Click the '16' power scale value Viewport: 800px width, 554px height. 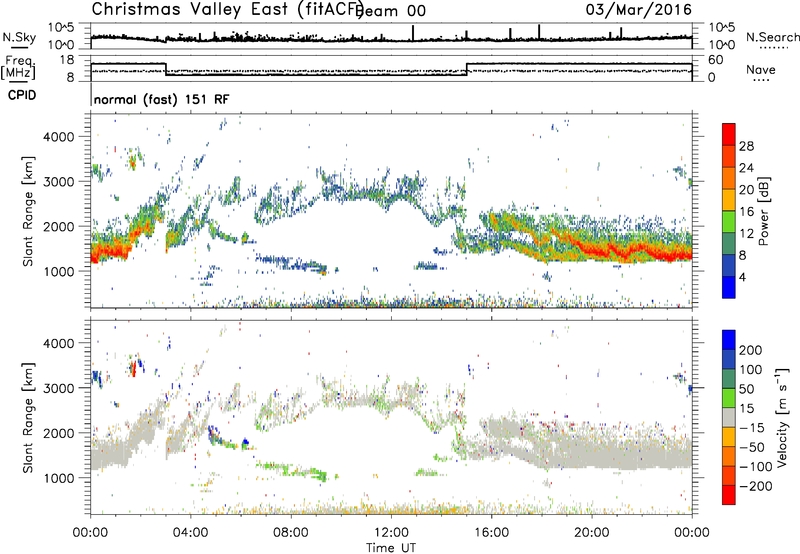pos(746,212)
